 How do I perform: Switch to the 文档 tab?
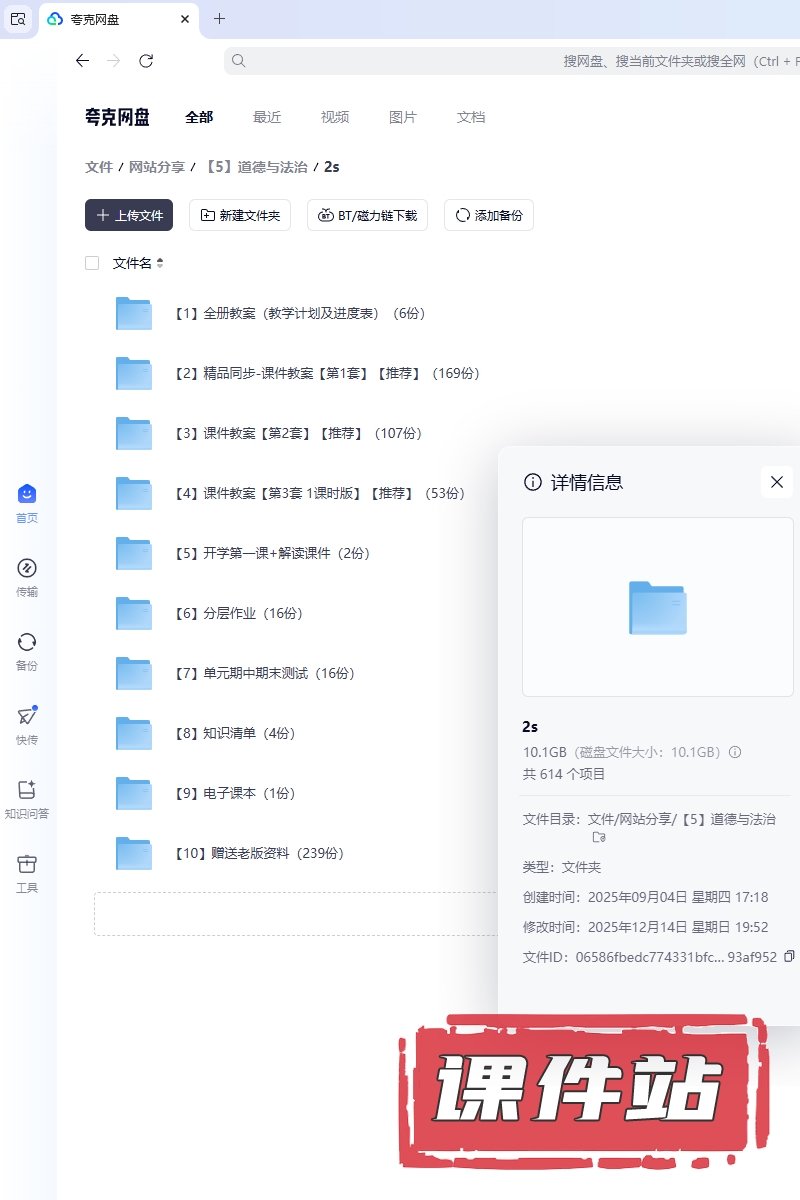pos(471,117)
